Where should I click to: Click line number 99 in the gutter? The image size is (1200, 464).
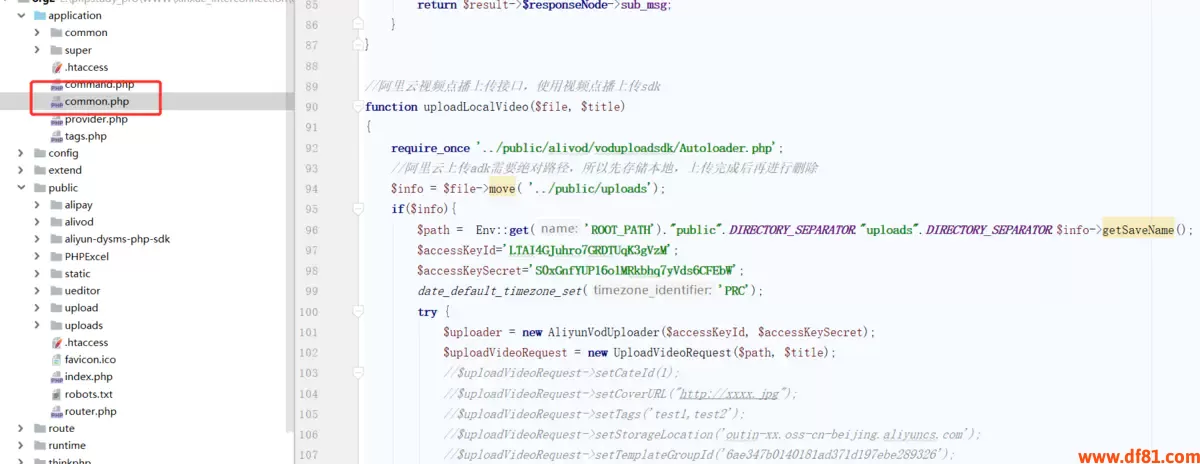(311, 290)
